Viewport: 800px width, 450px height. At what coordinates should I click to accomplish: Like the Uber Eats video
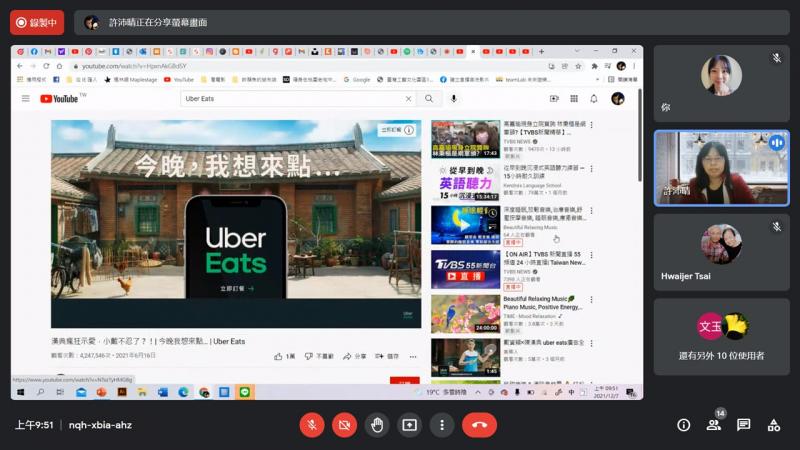pyautogui.click(x=285, y=356)
